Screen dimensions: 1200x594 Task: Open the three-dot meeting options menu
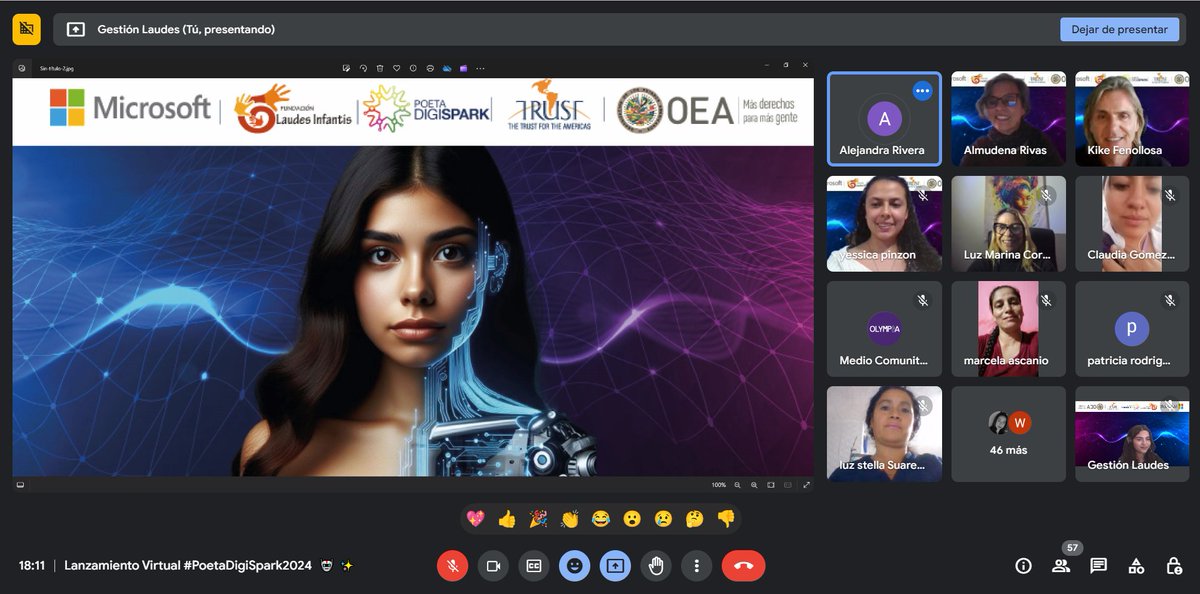click(x=697, y=565)
